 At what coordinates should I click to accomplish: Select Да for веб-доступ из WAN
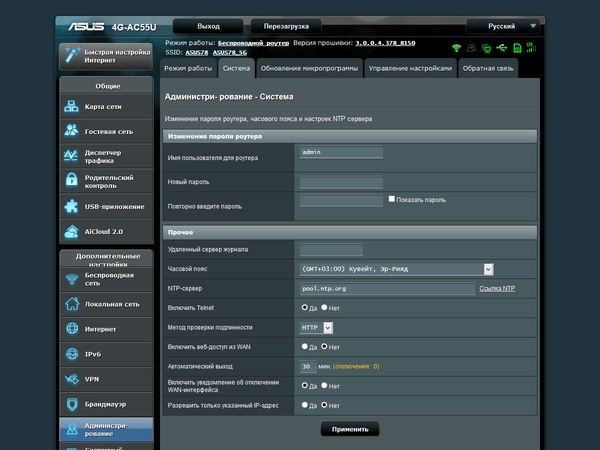[304, 346]
